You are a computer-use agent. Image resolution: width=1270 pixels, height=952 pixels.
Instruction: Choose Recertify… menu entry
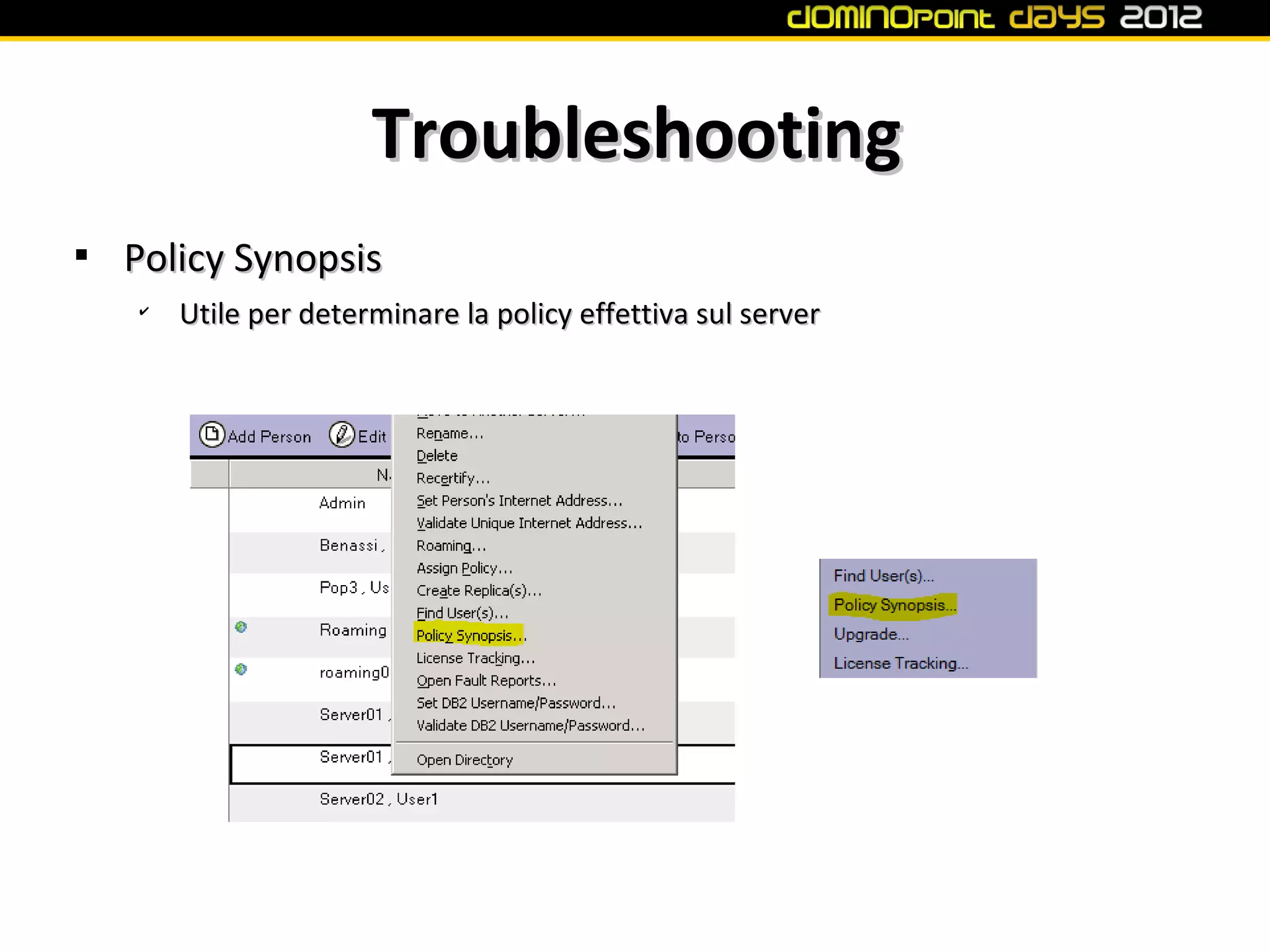coord(453,478)
